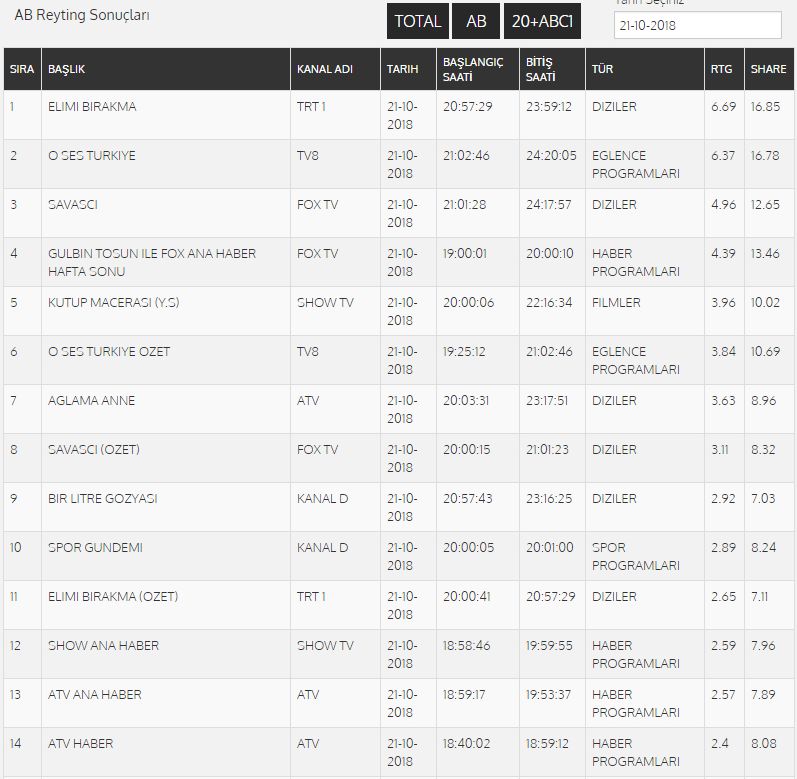
Task: Click share value 12.65
Action: 765,205
